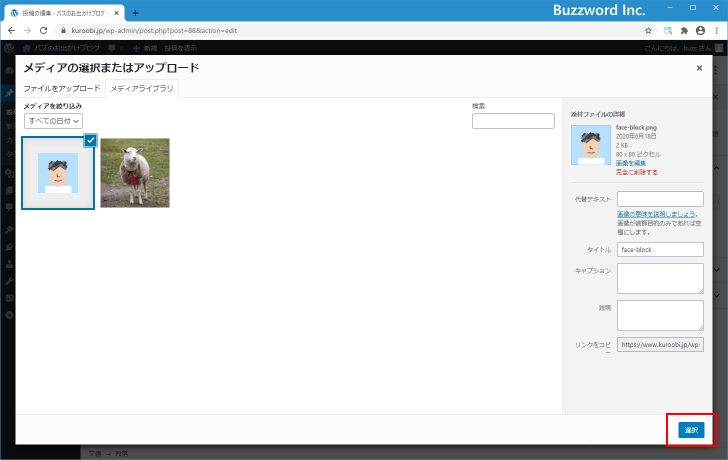Switch to メディアライブラリ tab
728x460 pixels.
tap(142, 89)
